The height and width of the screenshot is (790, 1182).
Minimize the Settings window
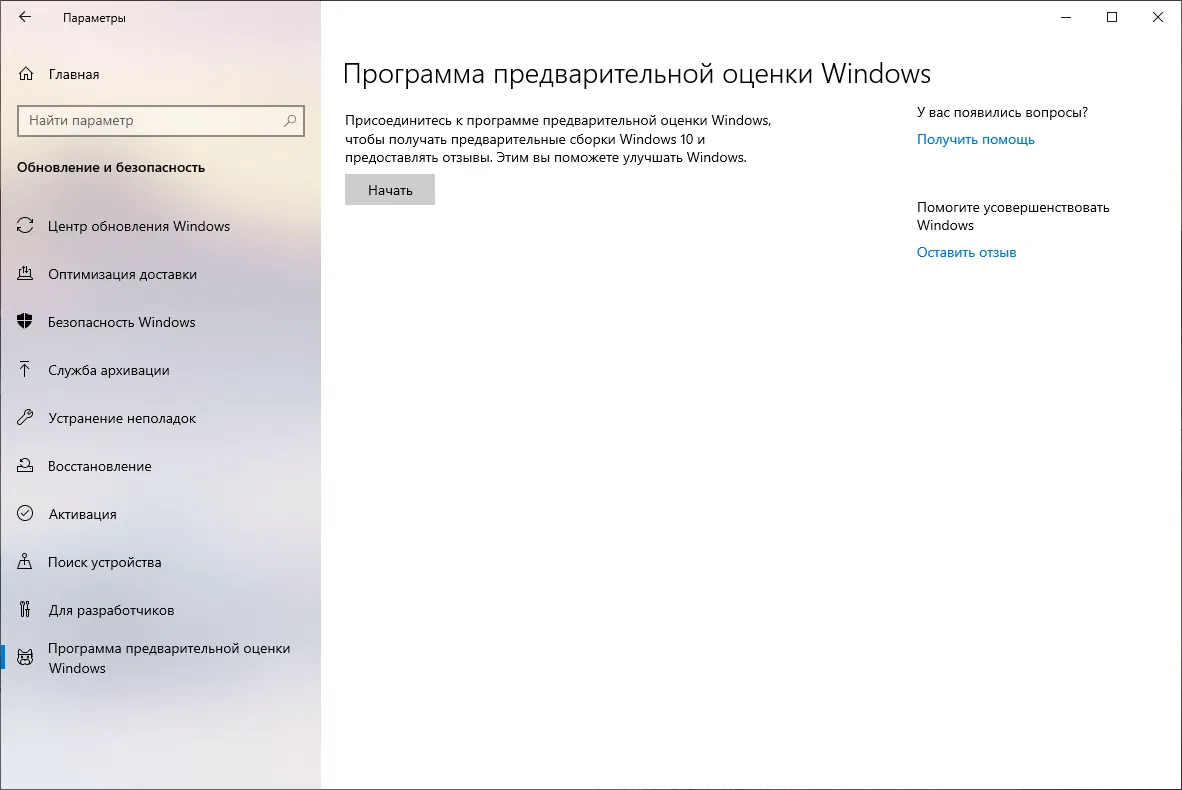point(1066,17)
